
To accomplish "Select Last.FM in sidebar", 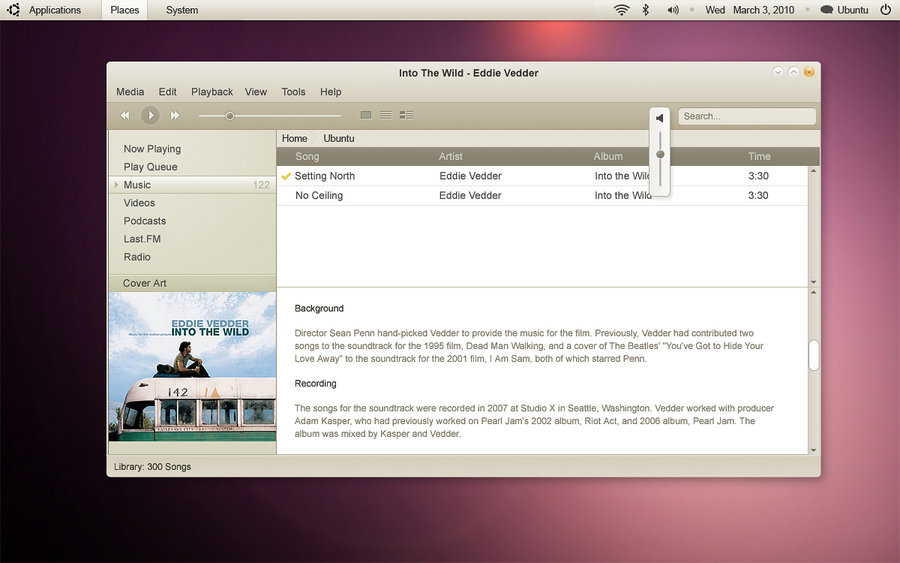I will [142, 239].
